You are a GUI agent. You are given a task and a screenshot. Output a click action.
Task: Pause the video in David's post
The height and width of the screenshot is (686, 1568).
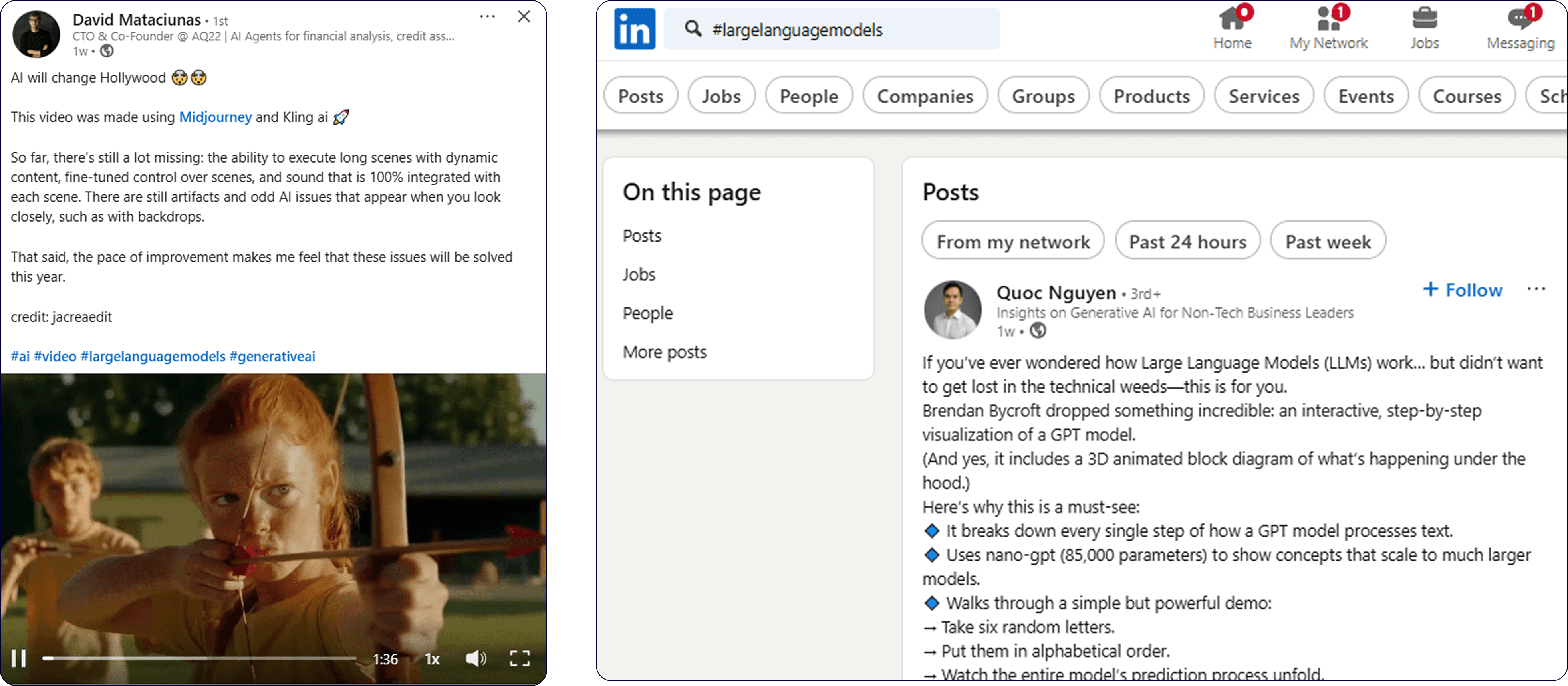click(19, 658)
